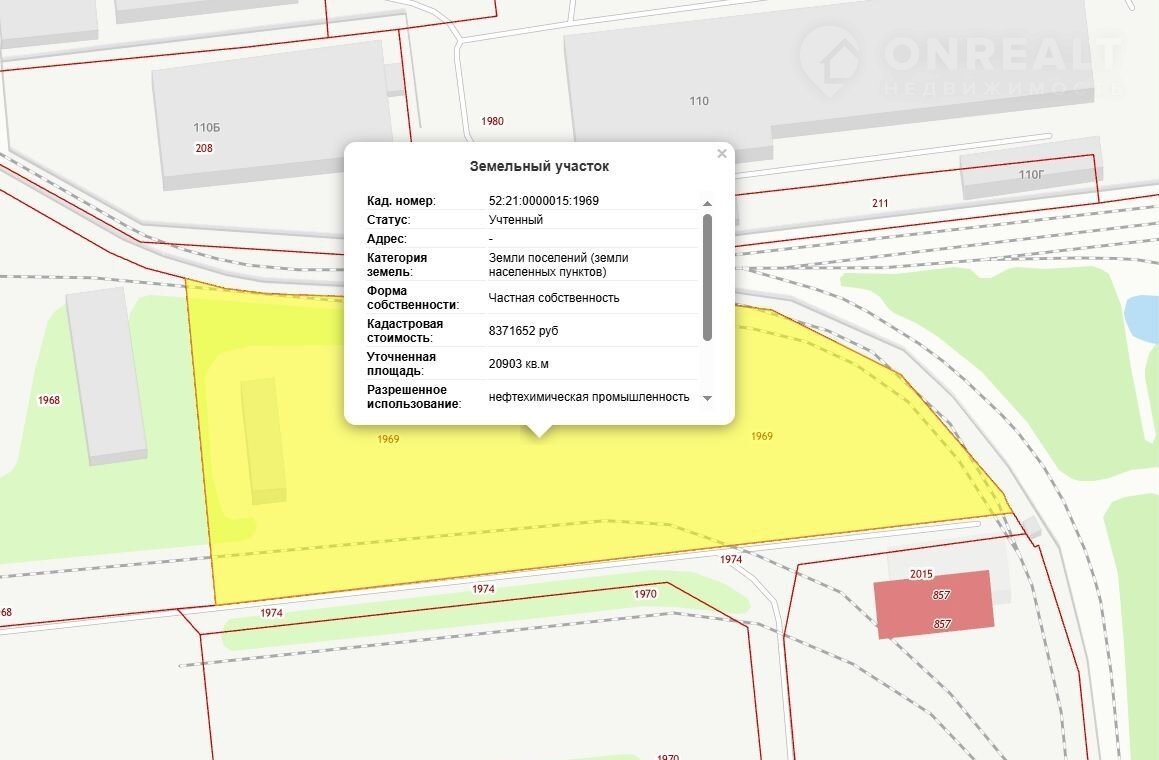Click parcel label 1968
1159x760 pixels.
tap(49, 400)
